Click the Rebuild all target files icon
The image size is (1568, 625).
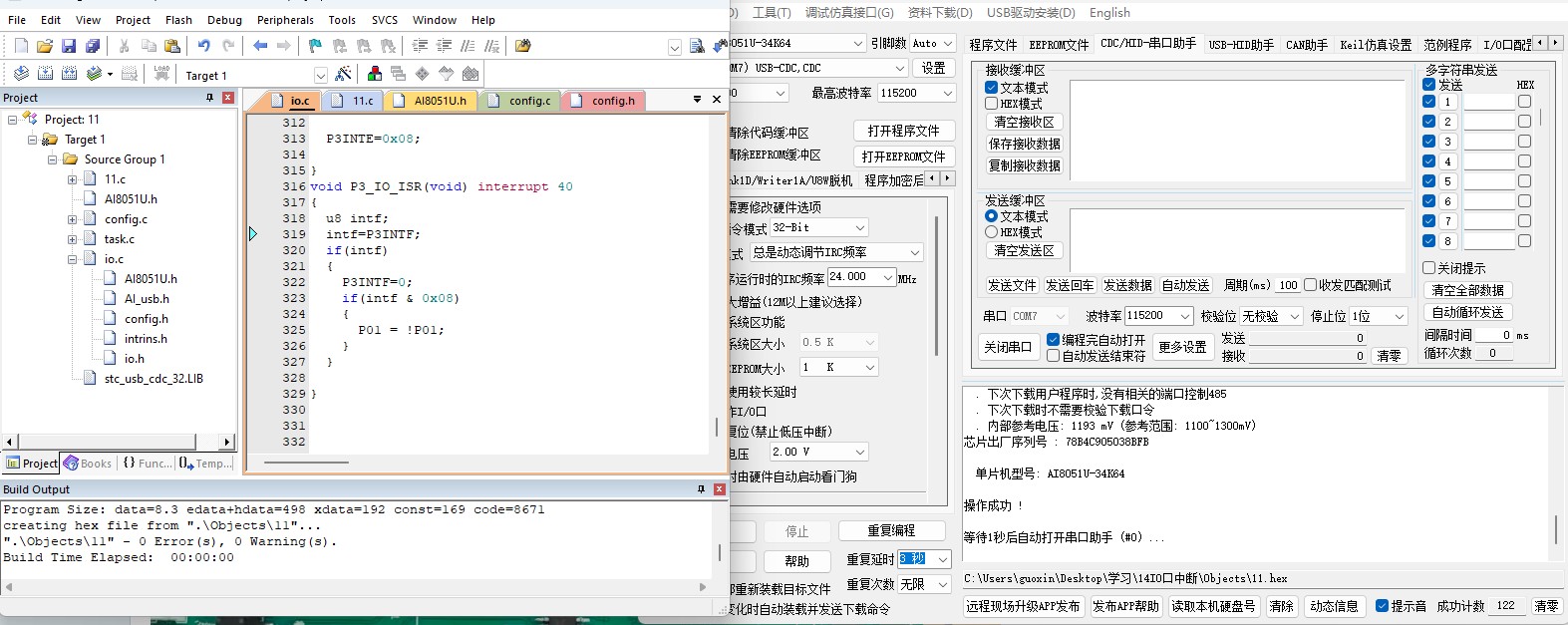click(x=69, y=74)
